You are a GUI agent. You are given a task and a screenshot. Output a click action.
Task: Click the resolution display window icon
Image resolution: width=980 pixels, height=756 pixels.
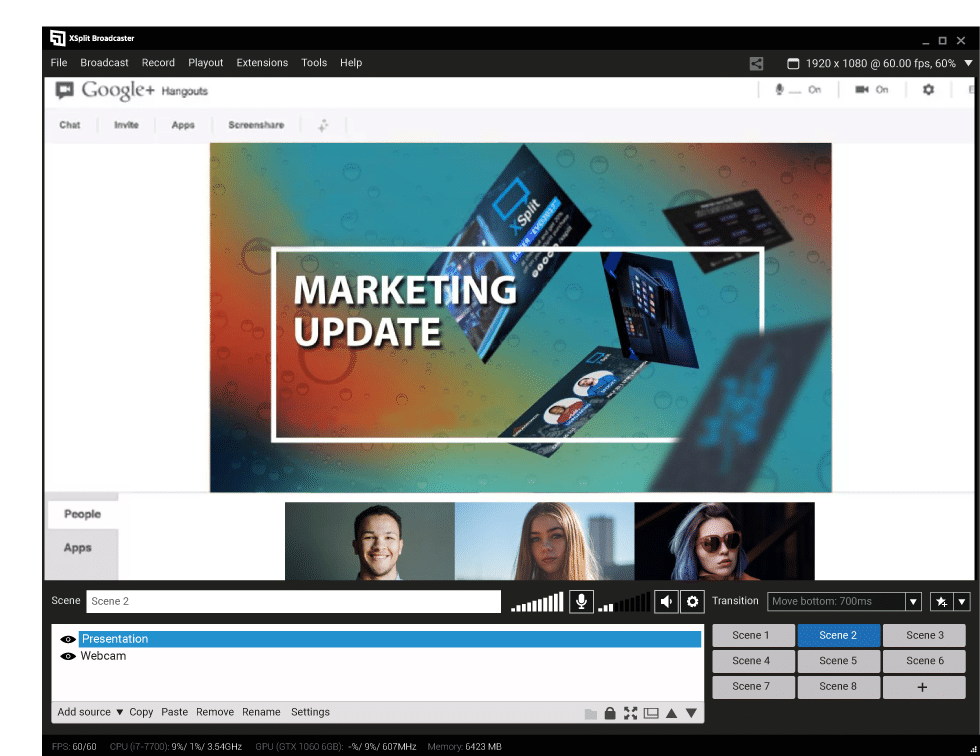[793, 63]
